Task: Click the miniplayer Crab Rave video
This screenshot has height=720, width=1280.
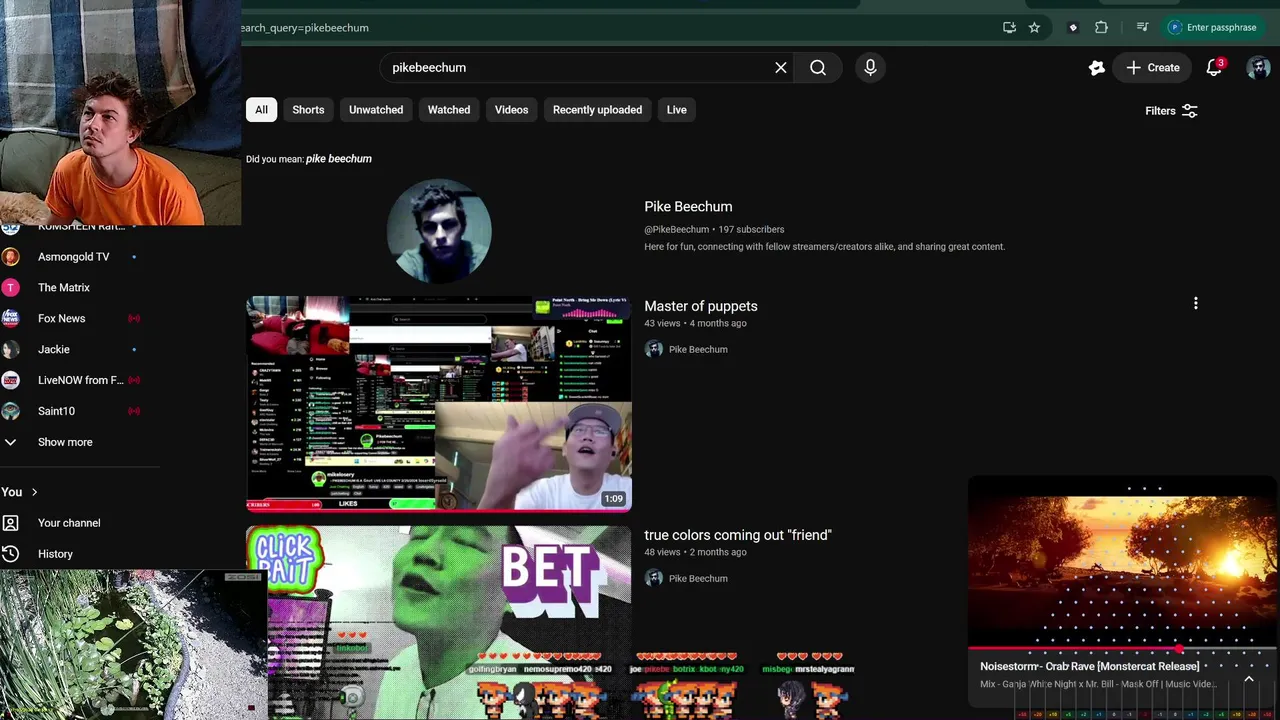Action: [1122, 562]
